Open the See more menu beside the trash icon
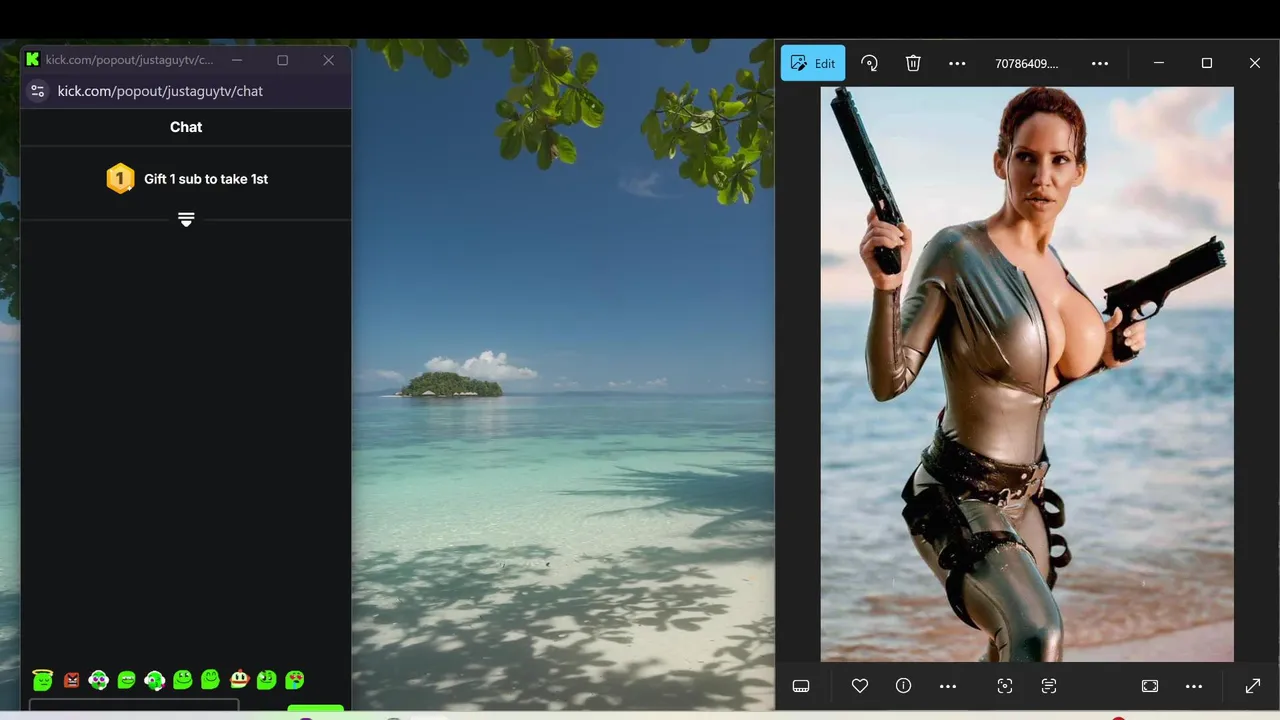 coord(957,63)
